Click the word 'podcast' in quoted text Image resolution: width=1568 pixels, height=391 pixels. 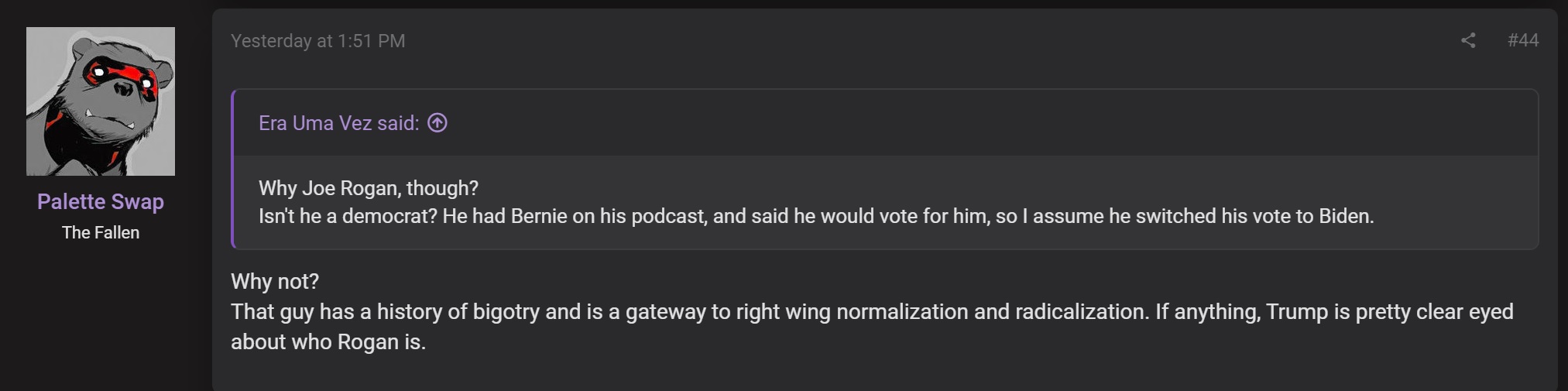click(x=667, y=216)
